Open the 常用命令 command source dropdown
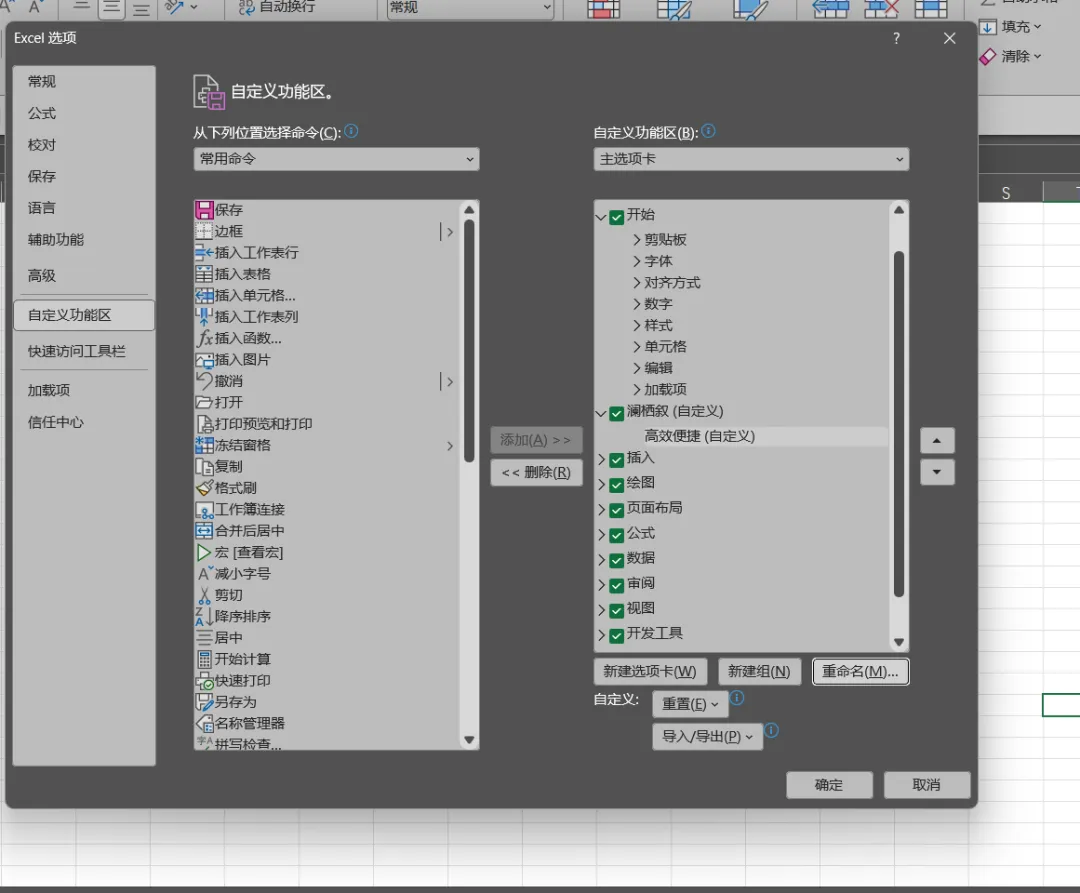Image resolution: width=1080 pixels, height=893 pixels. coord(336,159)
